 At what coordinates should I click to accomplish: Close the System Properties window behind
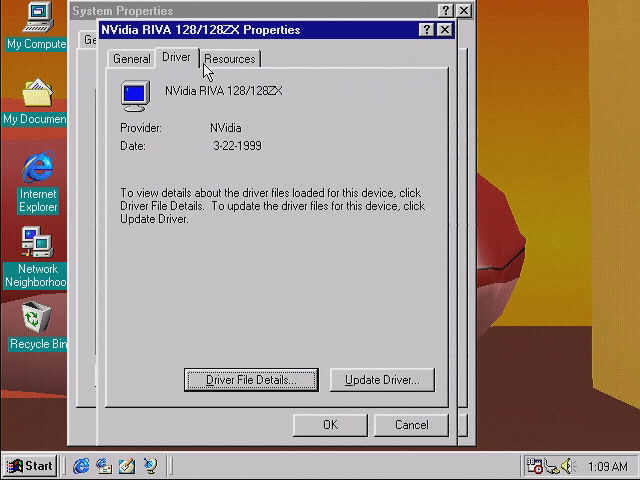point(464,11)
